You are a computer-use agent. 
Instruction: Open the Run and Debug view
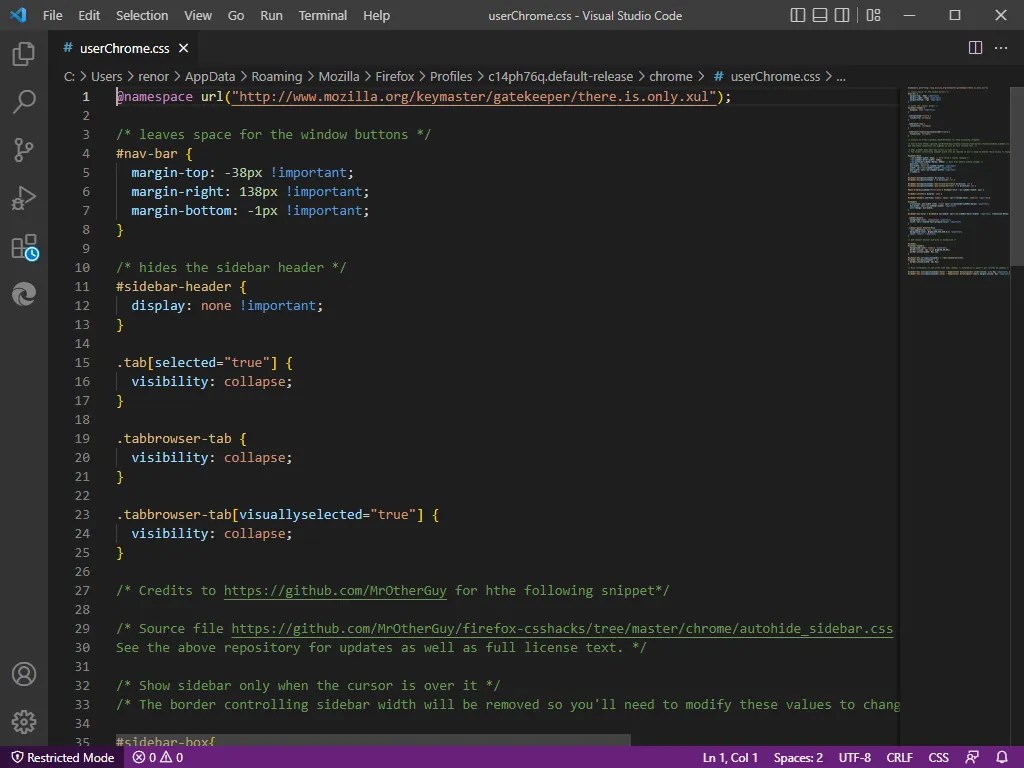point(24,198)
